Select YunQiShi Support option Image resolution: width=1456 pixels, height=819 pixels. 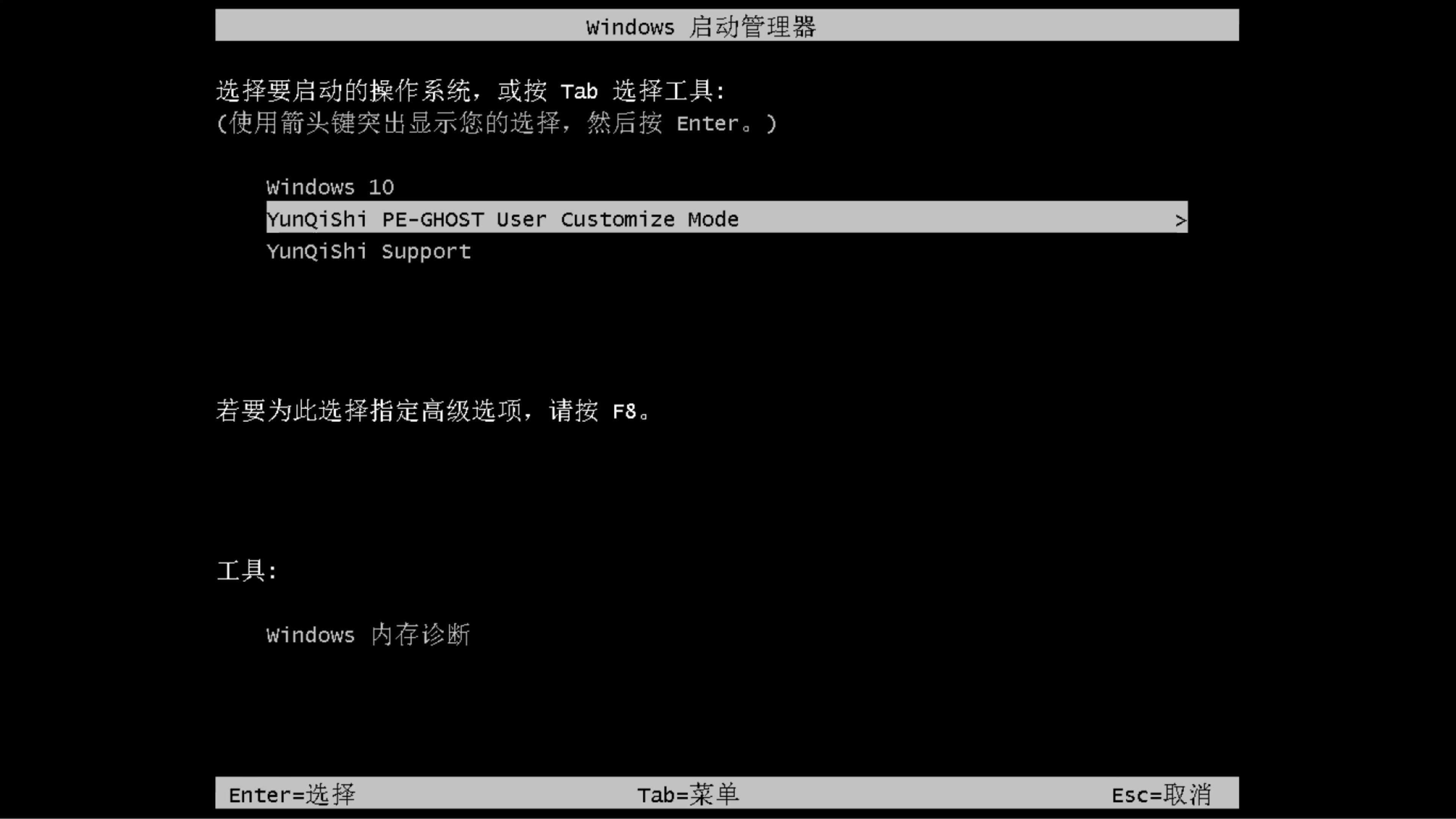point(368,251)
